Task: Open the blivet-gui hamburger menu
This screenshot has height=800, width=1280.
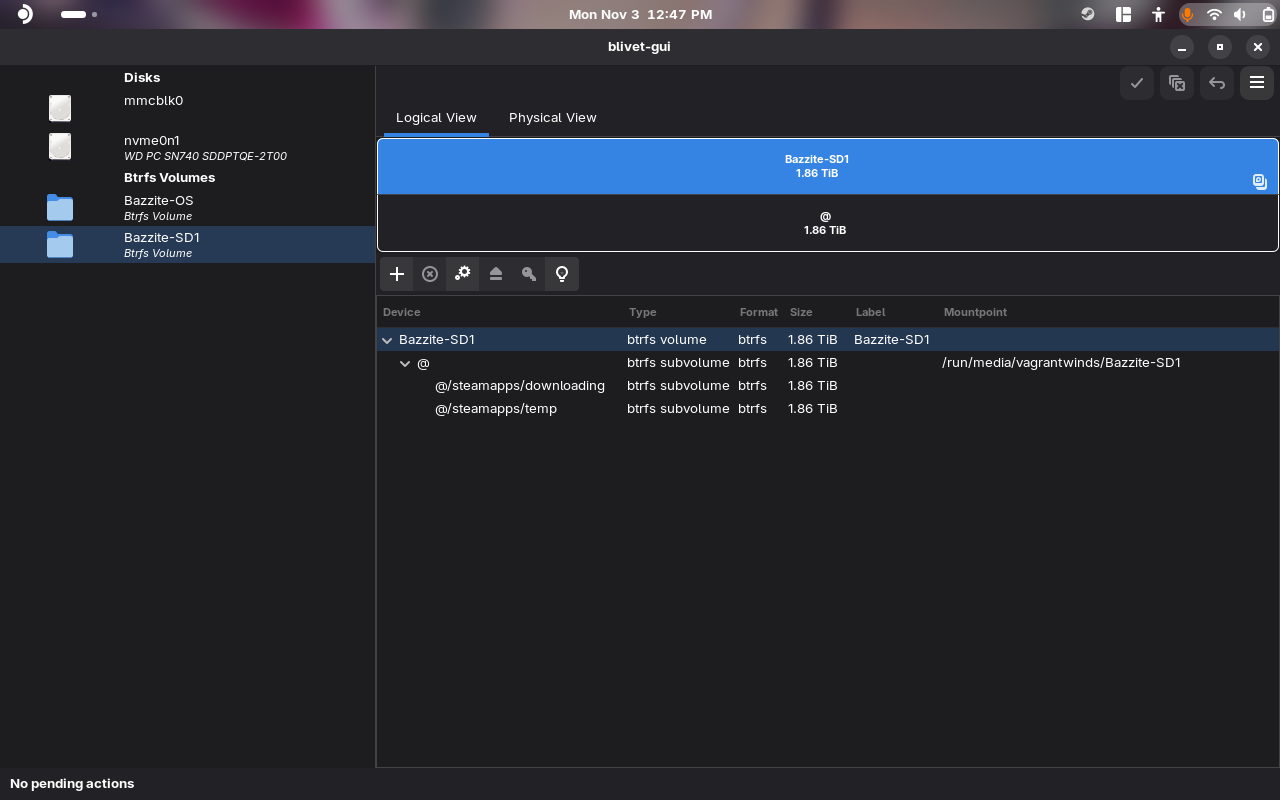Action: pyautogui.click(x=1257, y=83)
